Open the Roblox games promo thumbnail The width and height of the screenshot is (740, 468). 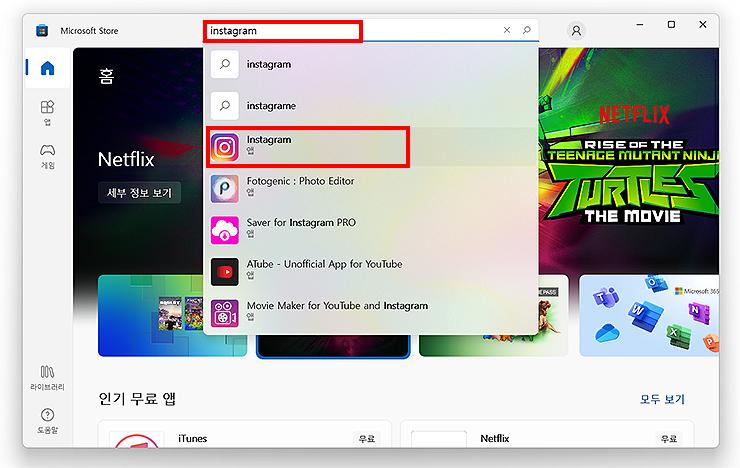click(150, 316)
